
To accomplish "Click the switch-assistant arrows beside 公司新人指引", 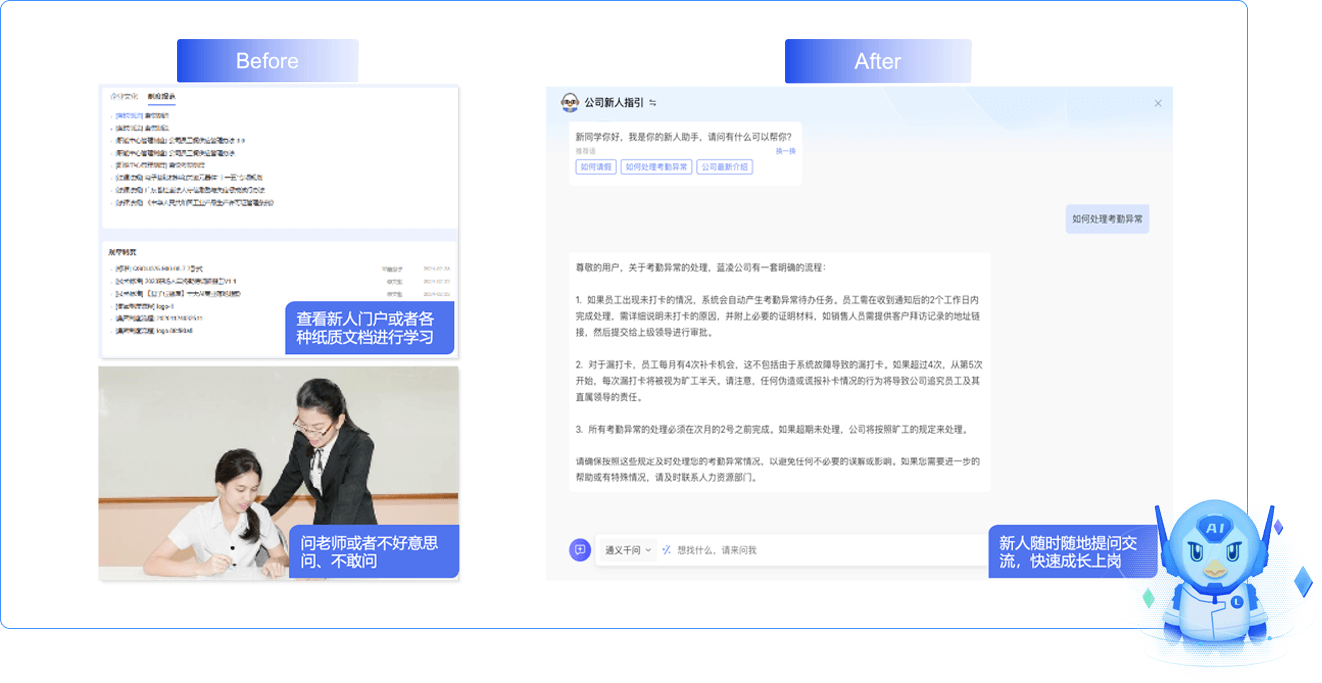I will click(x=653, y=102).
